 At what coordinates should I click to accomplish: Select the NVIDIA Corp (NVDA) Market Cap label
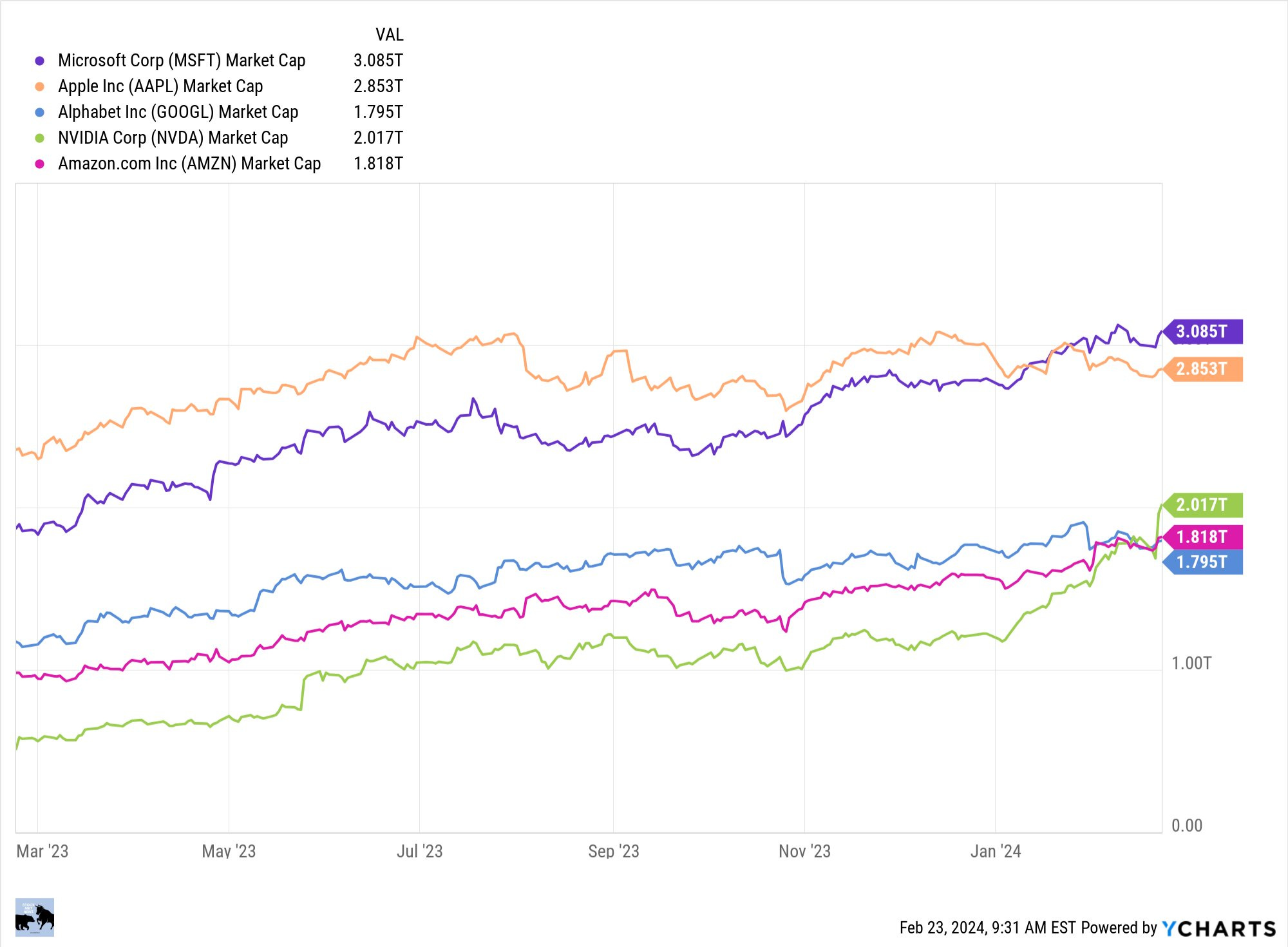coord(173,138)
